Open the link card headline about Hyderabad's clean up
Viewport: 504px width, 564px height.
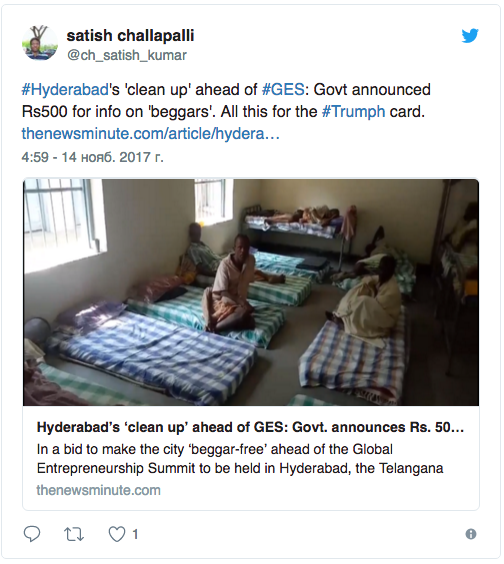point(250,427)
